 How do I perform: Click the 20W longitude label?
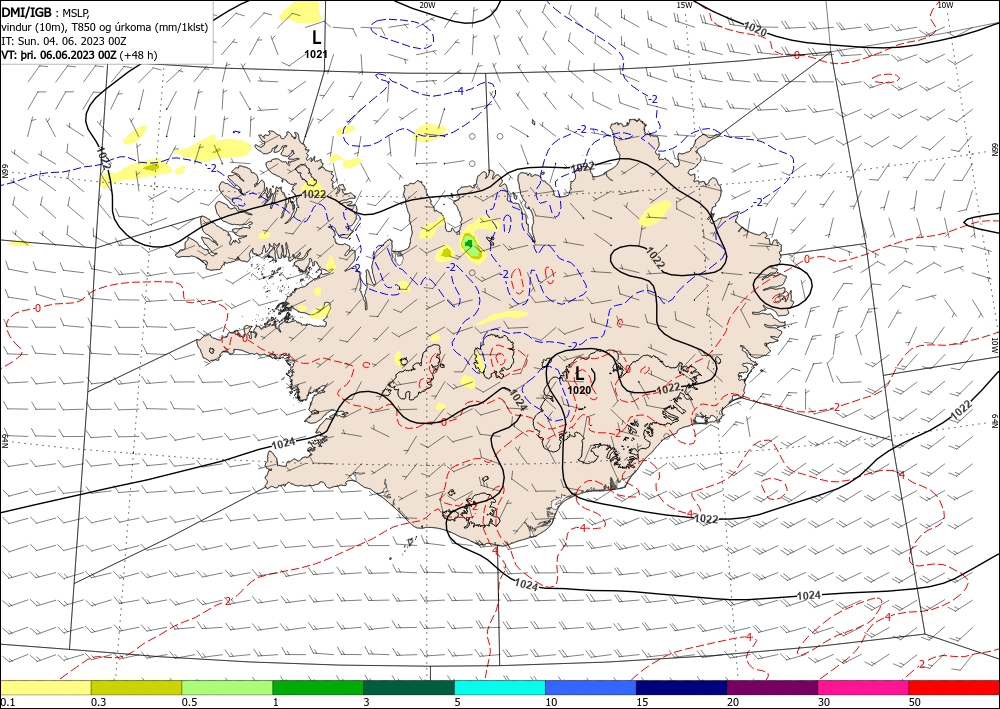[427, 5]
